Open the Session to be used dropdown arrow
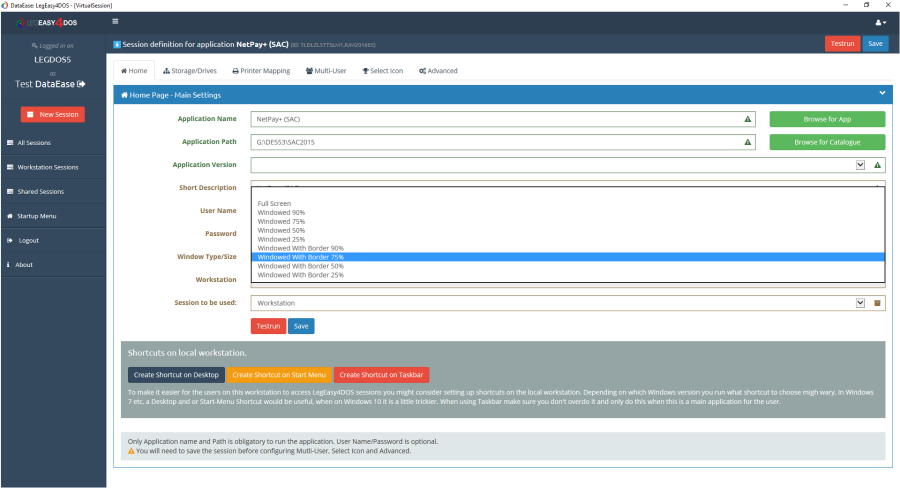 click(860, 303)
